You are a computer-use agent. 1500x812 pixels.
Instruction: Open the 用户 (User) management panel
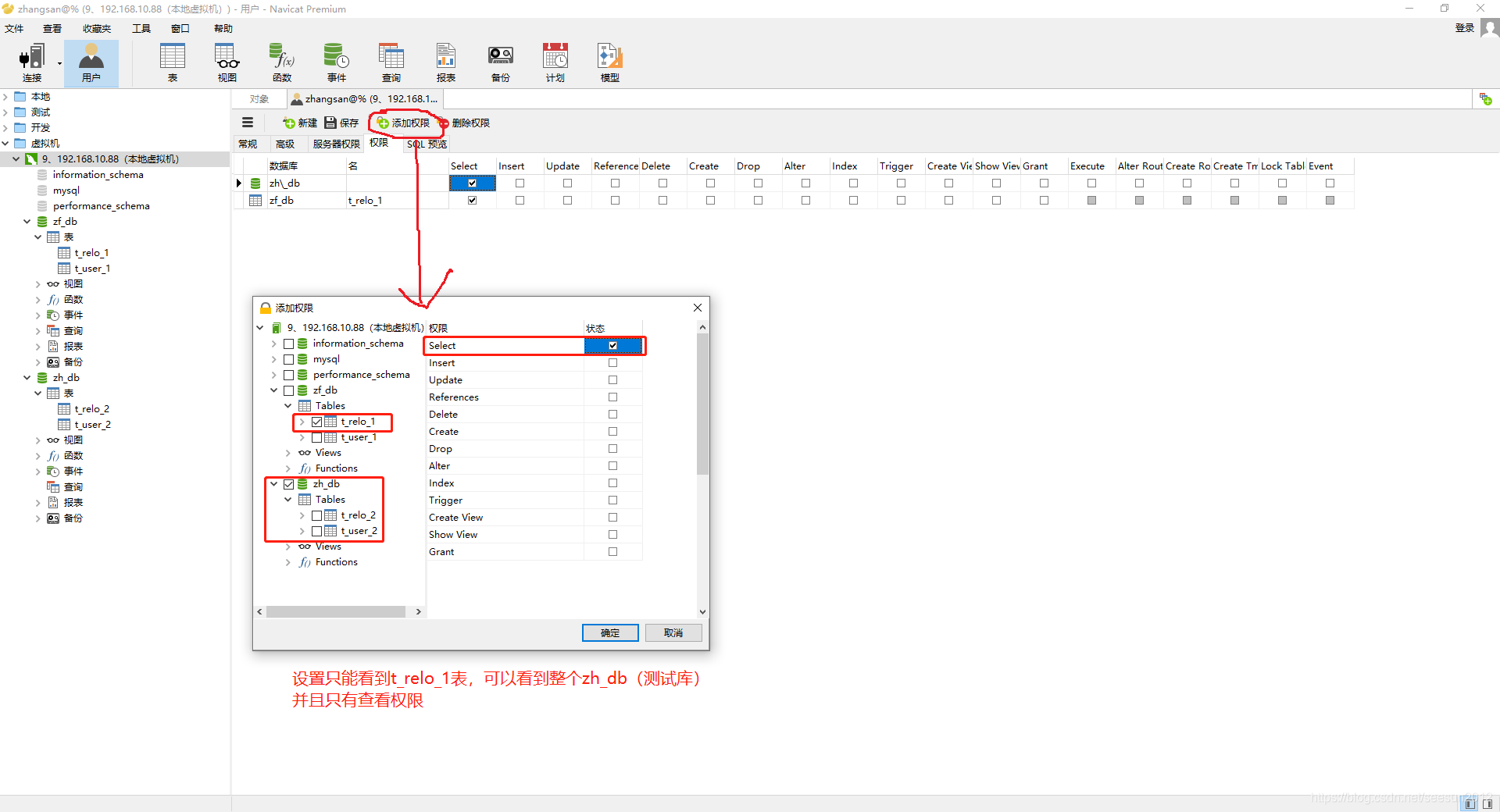point(91,62)
